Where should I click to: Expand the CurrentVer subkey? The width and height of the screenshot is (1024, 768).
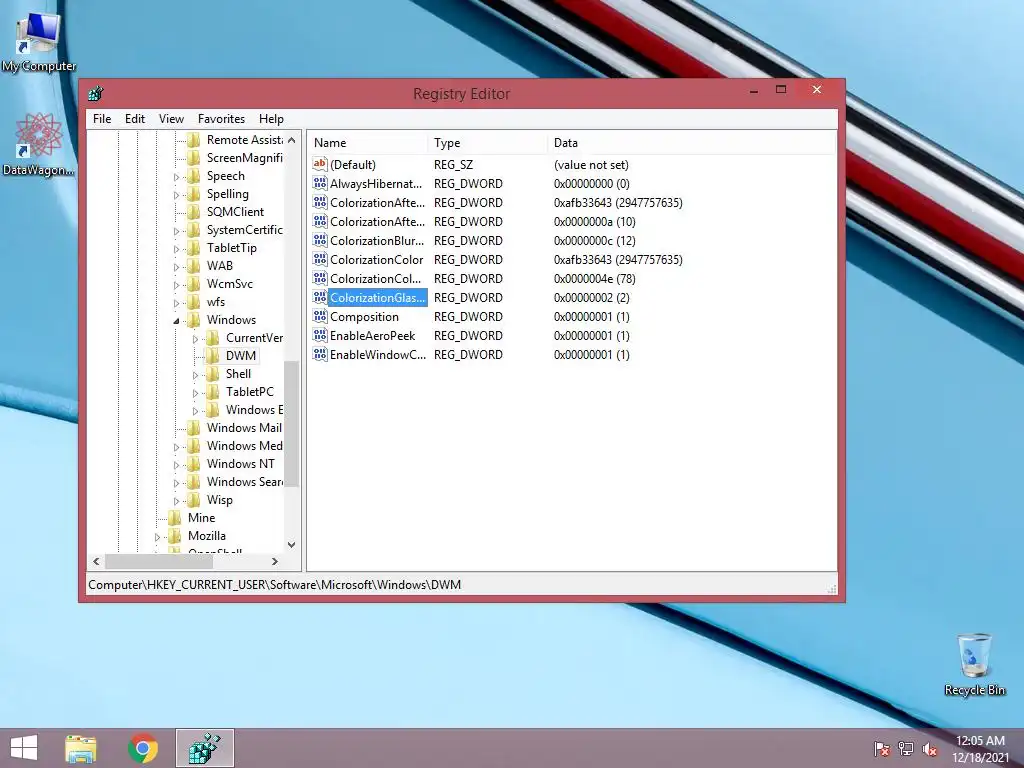click(195, 339)
